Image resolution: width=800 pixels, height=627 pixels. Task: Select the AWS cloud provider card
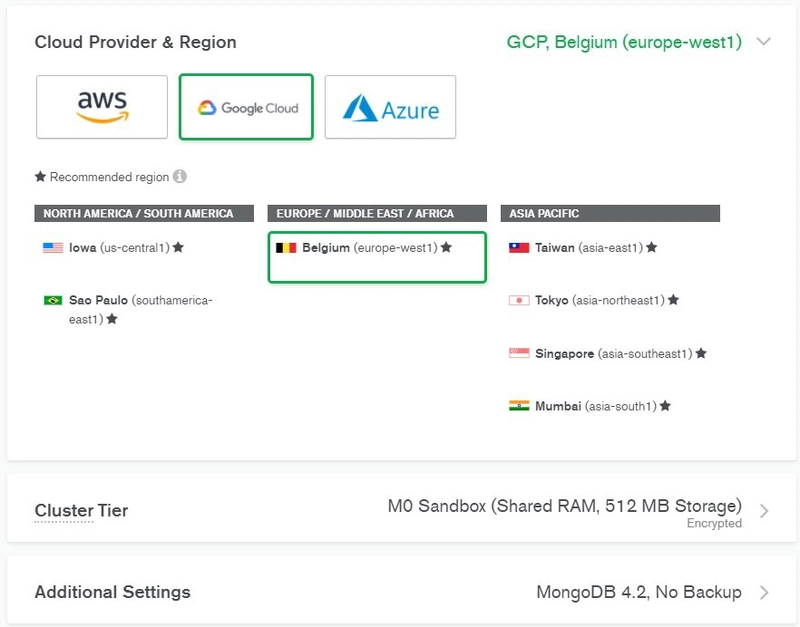(x=102, y=107)
